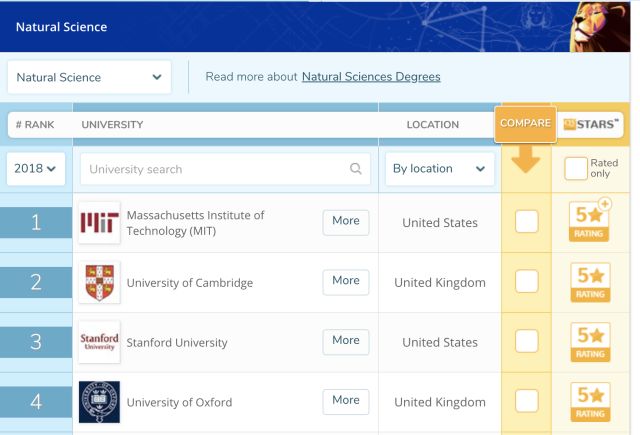Check the compare box for MIT
This screenshot has height=435, width=640.
coord(526,222)
